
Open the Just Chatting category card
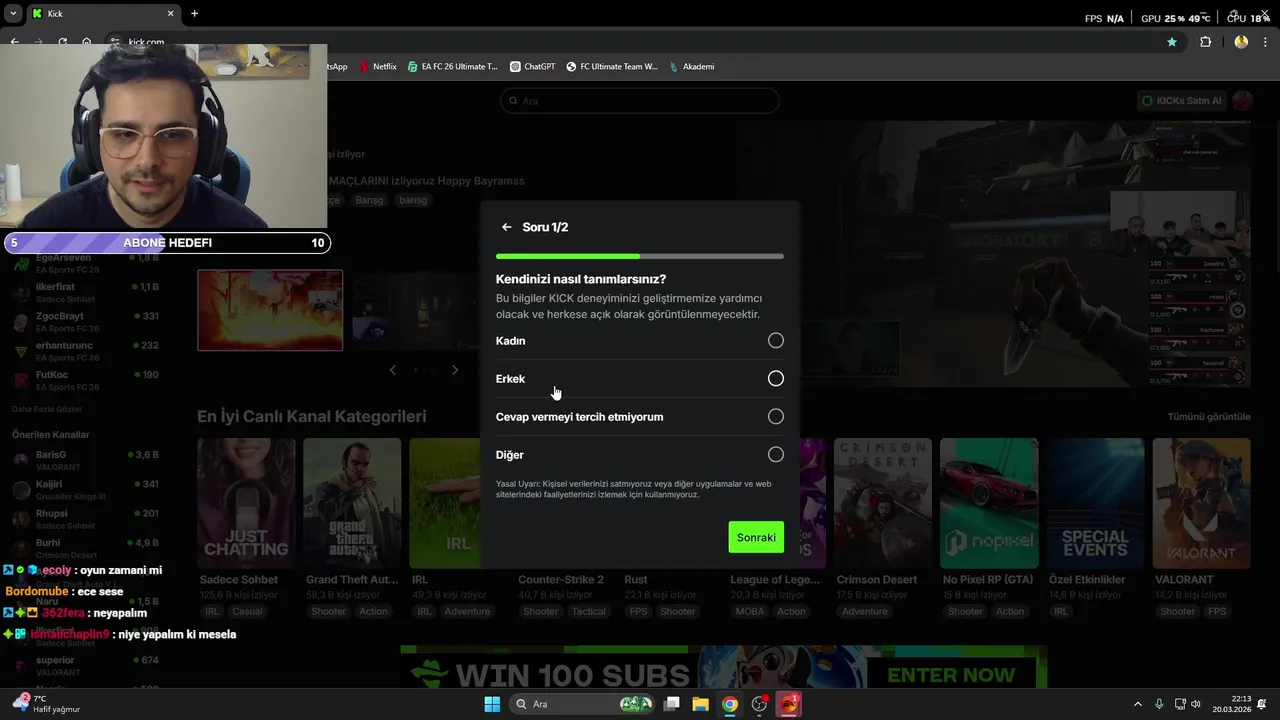coord(246,503)
